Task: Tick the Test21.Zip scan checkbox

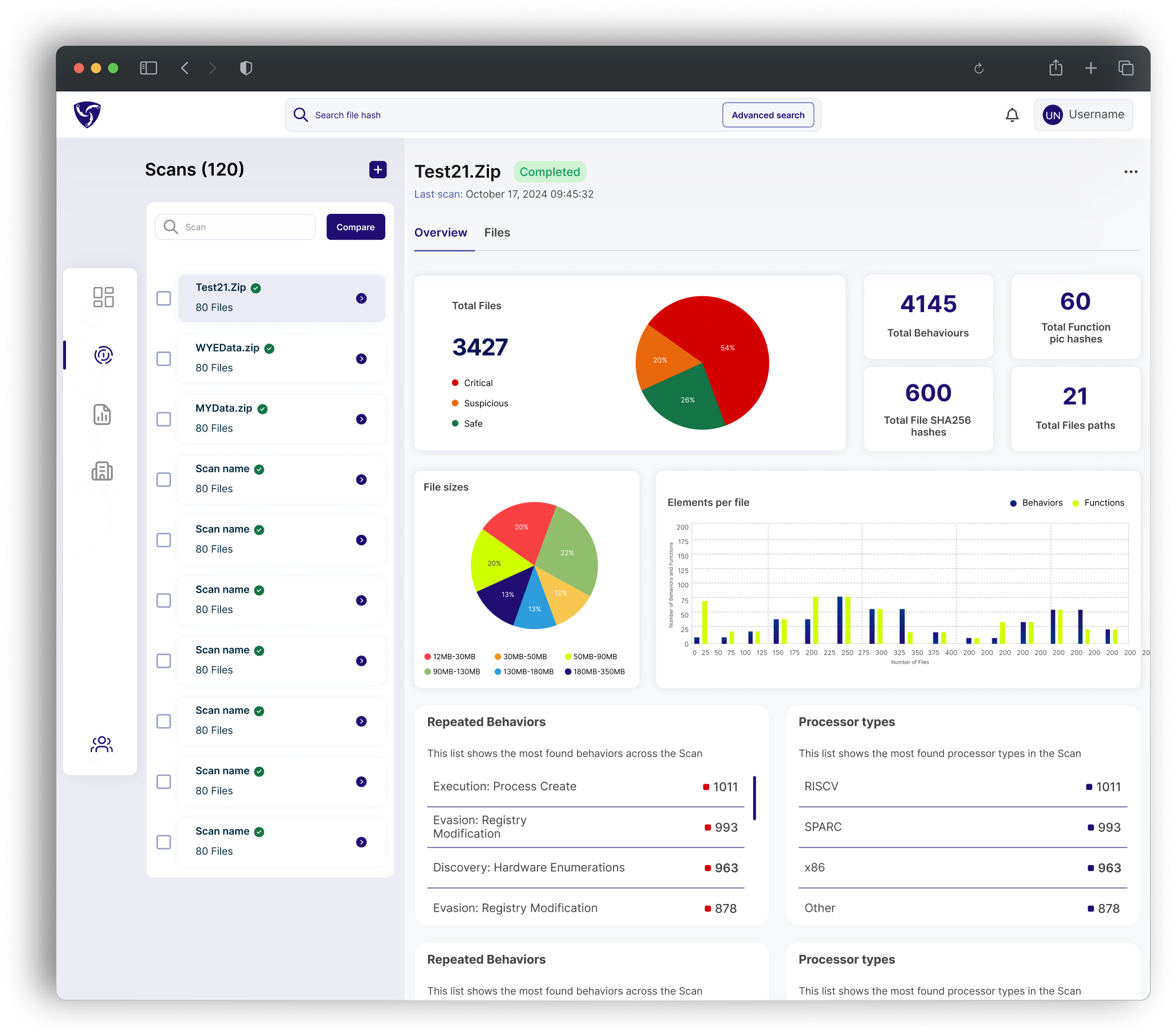Action: 164,298
